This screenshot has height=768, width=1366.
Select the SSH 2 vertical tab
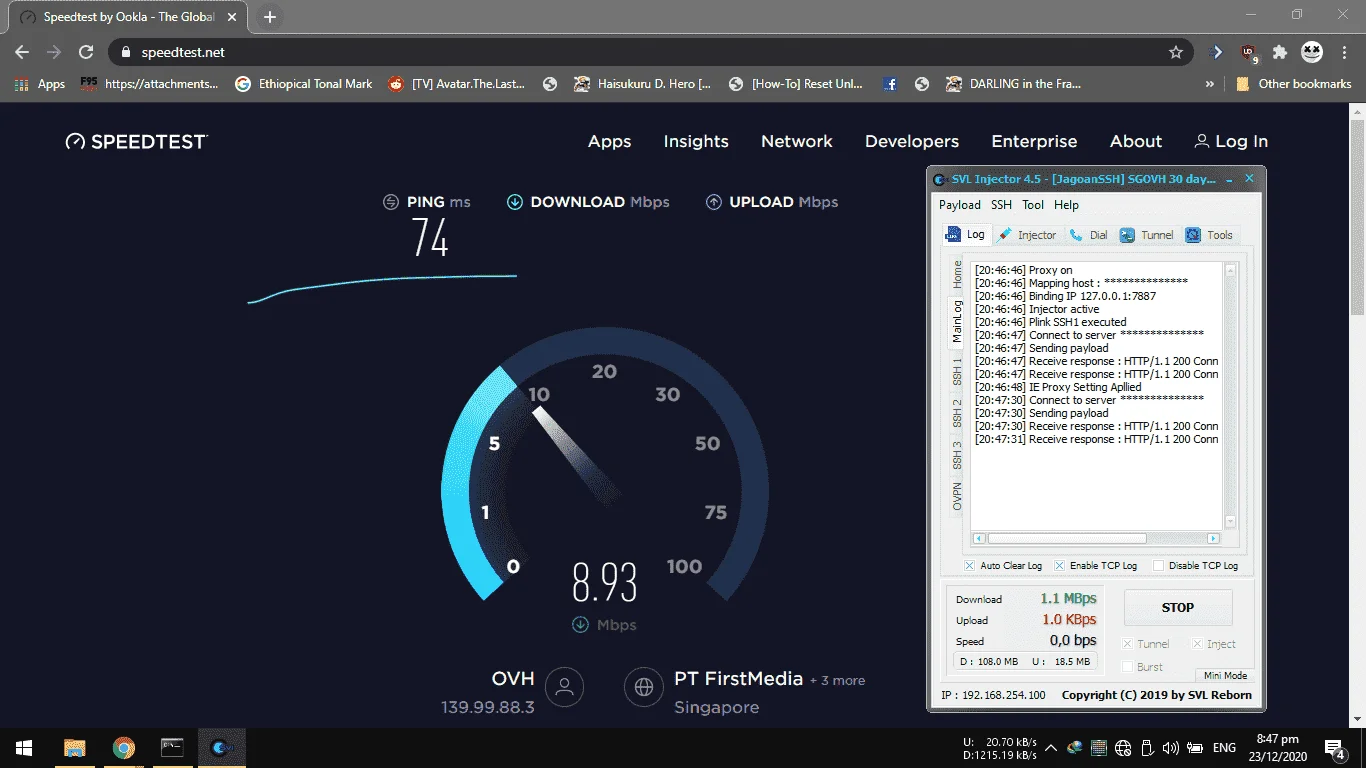[x=957, y=412]
